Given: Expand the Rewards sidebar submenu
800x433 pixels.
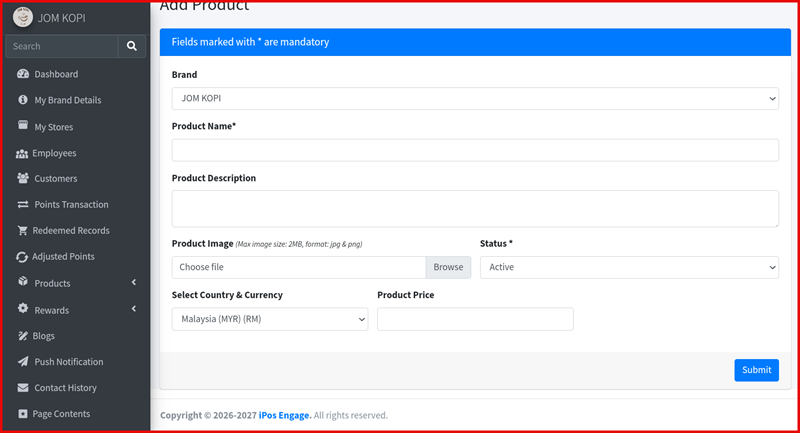Looking at the screenshot, I should point(75,310).
